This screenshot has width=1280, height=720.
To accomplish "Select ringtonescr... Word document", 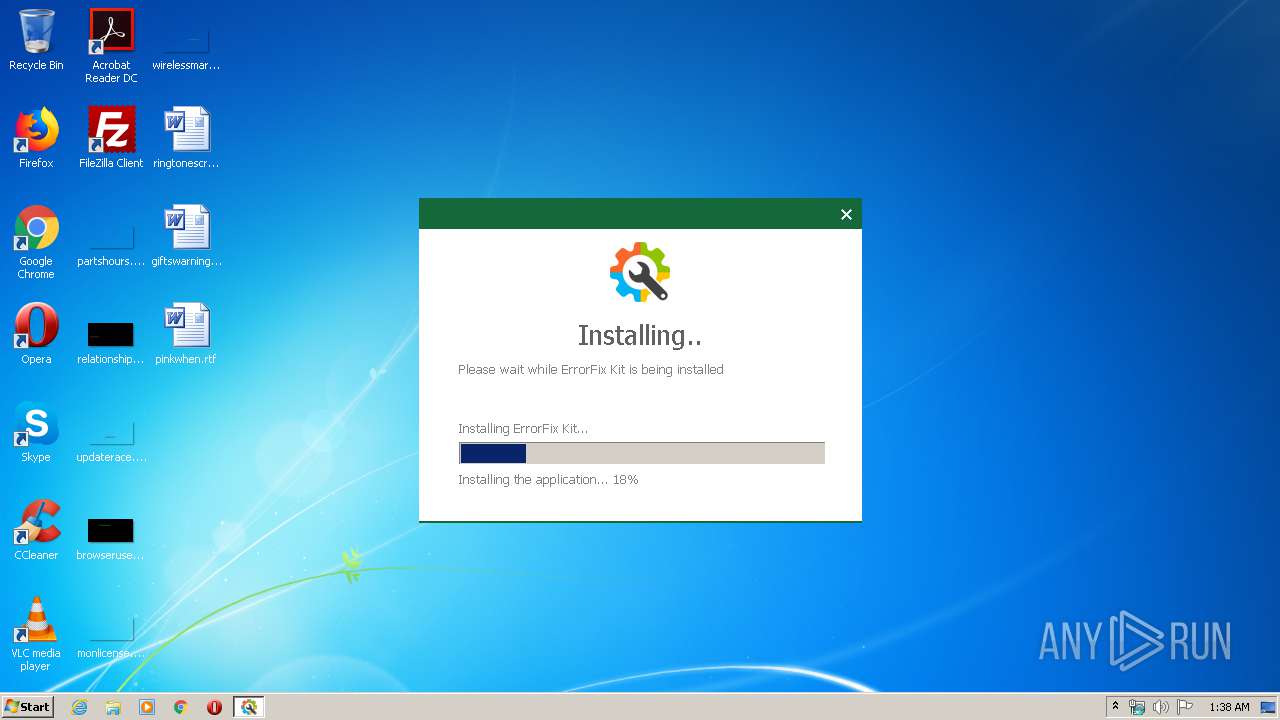I will [x=186, y=138].
